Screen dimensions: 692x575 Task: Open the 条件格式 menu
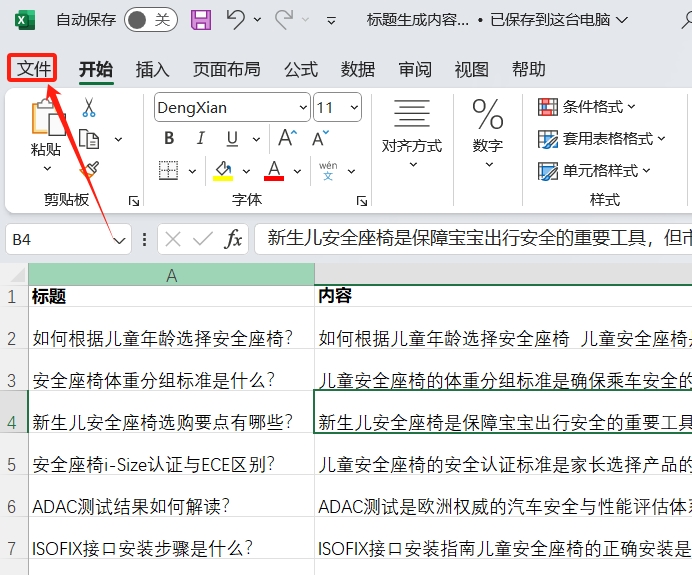click(x=587, y=107)
